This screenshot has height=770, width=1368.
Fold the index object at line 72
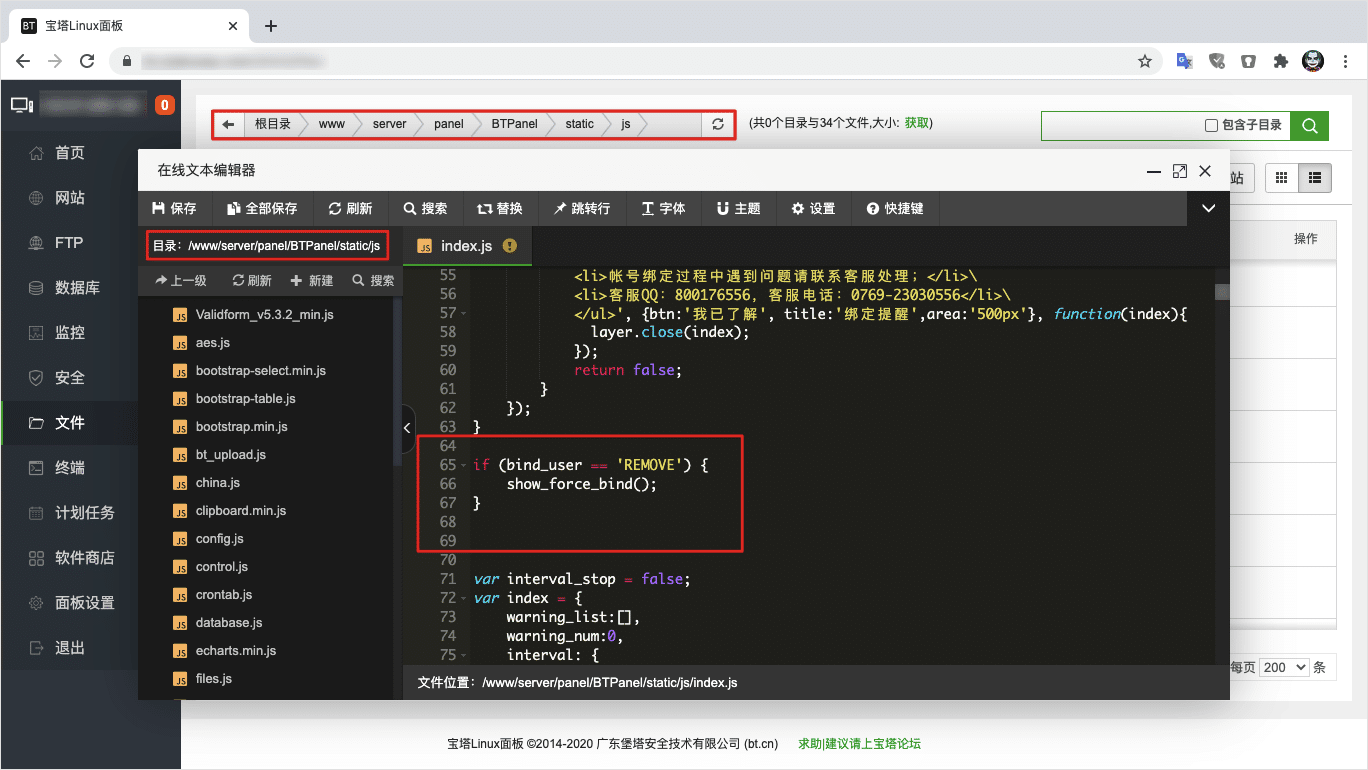[463, 599]
